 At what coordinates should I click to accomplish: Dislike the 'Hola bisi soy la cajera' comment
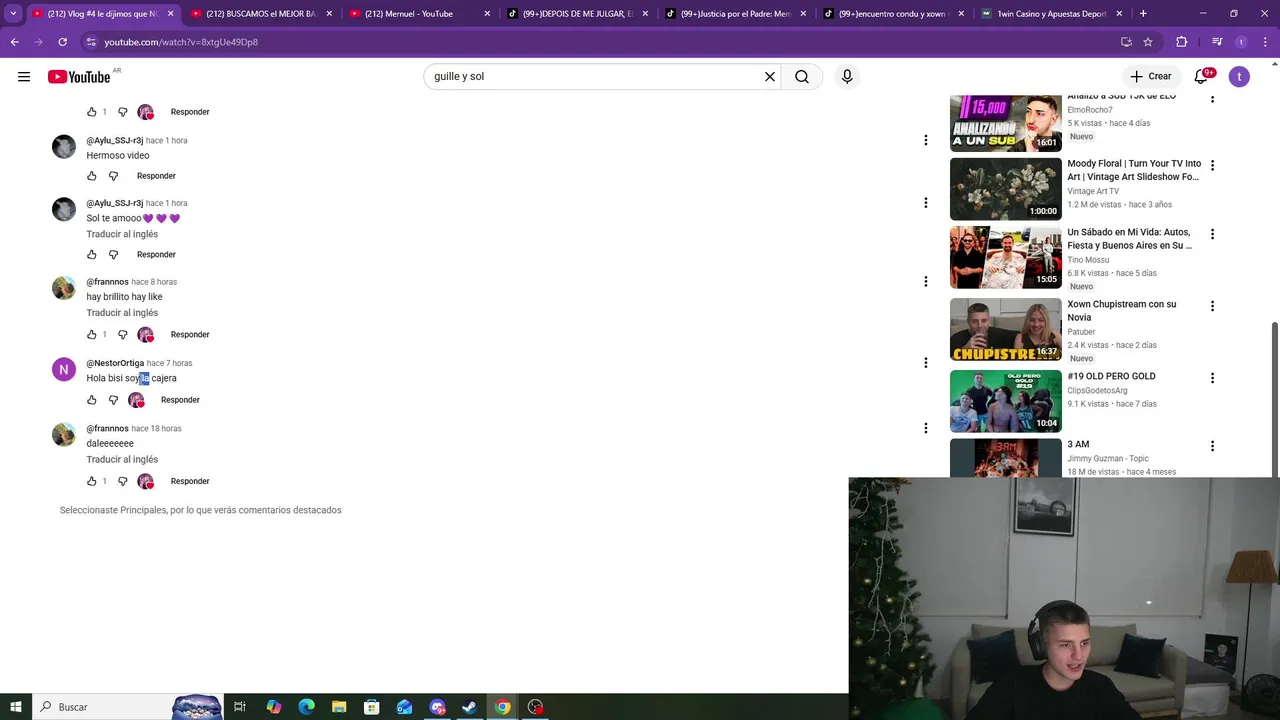point(113,400)
